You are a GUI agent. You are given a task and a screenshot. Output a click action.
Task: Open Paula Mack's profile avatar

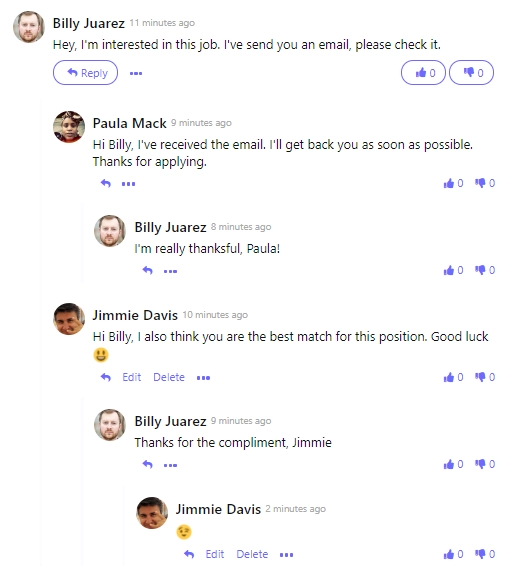(69, 127)
